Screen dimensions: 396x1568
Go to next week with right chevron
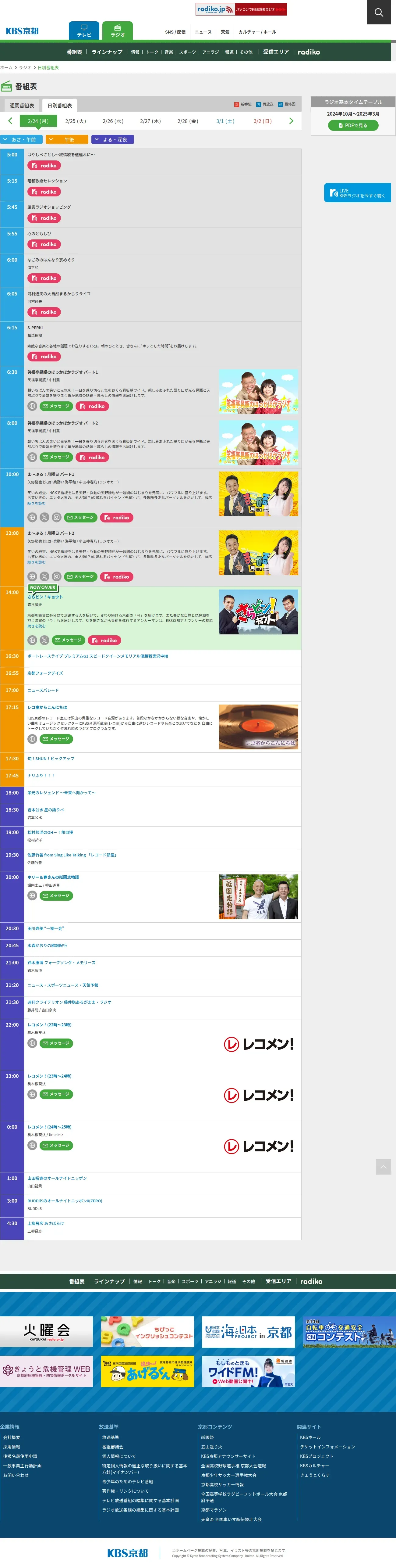(x=292, y=120)
